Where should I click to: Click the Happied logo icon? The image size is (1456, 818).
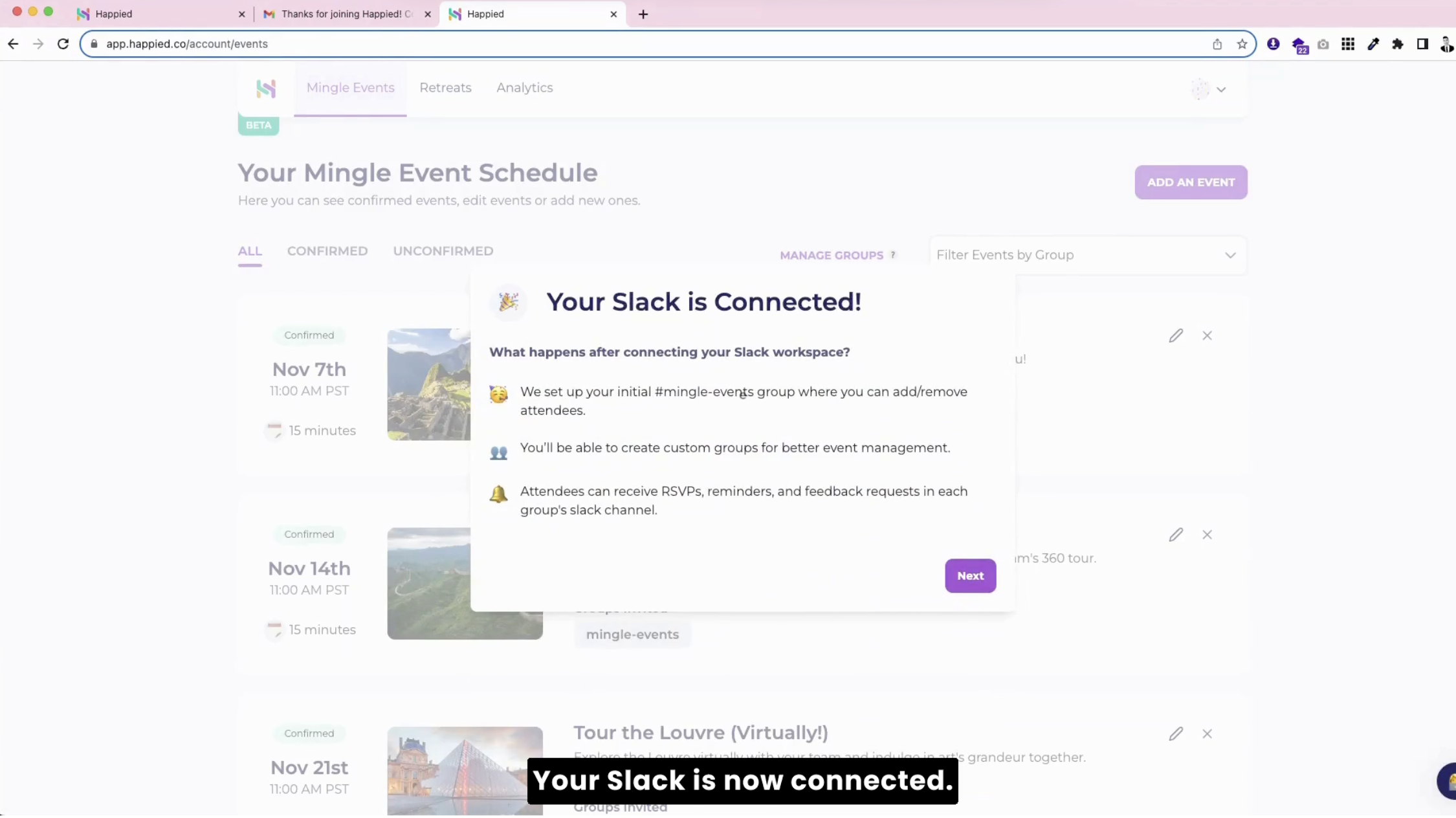266,89
